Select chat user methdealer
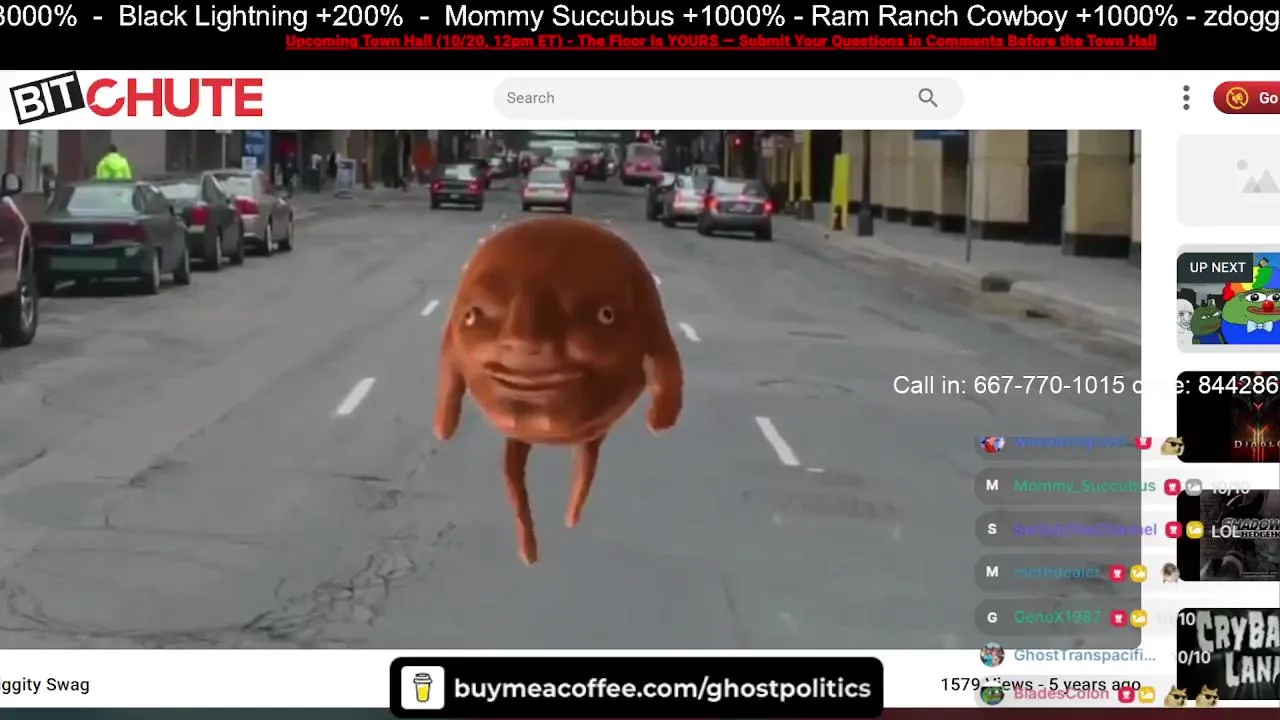This screenshot has width=1280, height=720. [x=1057, y=572]
